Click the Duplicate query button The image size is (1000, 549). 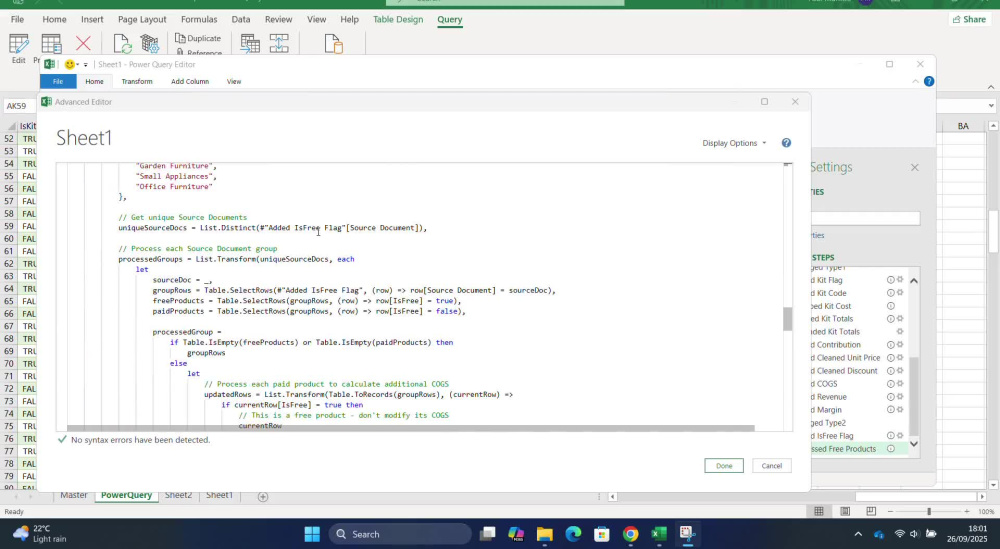(198, 38)
